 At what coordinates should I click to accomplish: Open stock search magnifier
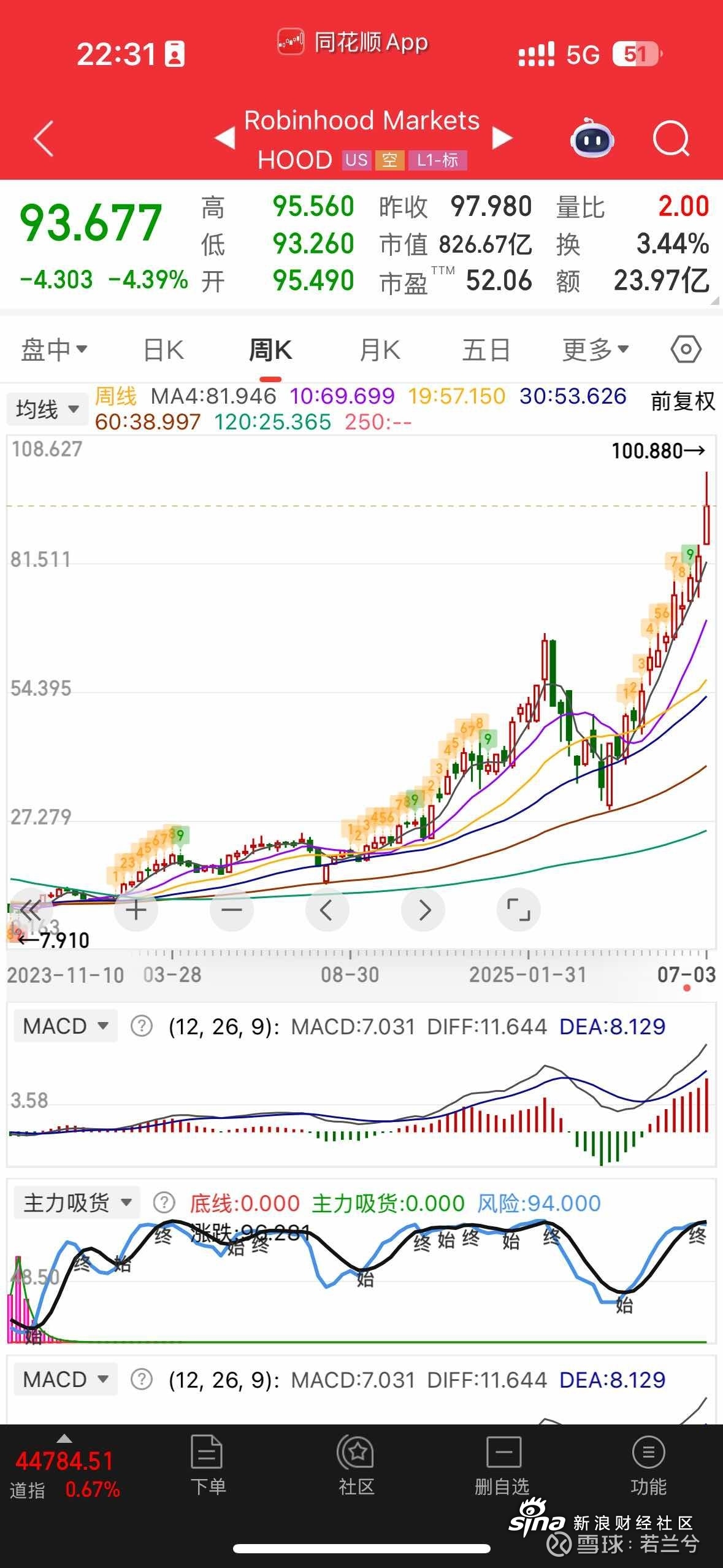[x=671, y=139]
